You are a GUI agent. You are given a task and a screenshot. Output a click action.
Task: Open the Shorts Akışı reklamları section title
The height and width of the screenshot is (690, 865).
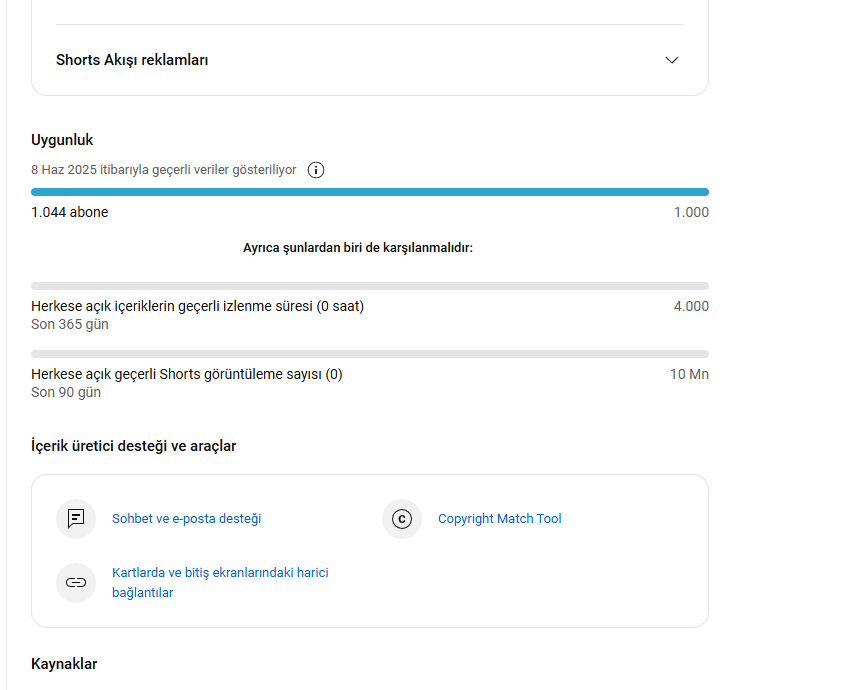pyautogui.click(x=132, y=60)
